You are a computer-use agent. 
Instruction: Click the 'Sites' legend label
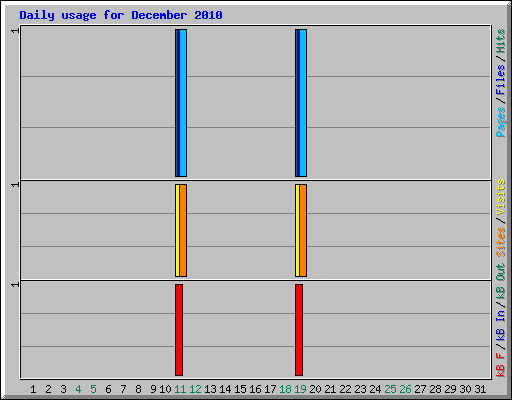[500, 242]
